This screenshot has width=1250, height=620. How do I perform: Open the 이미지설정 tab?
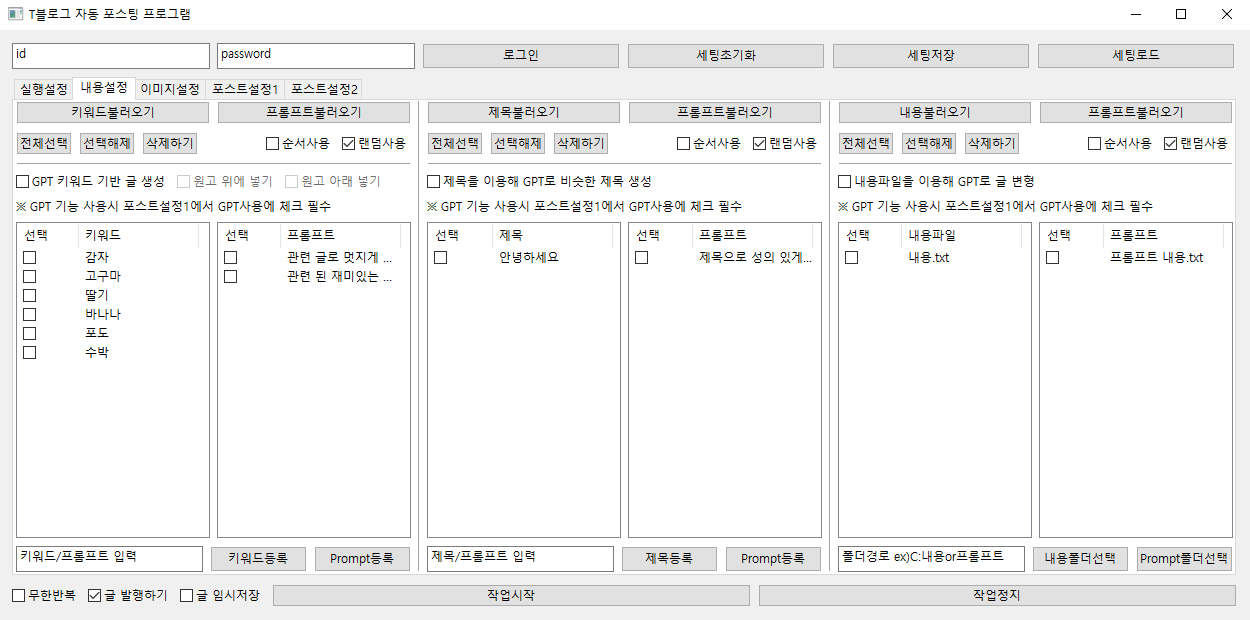(169, 89)
